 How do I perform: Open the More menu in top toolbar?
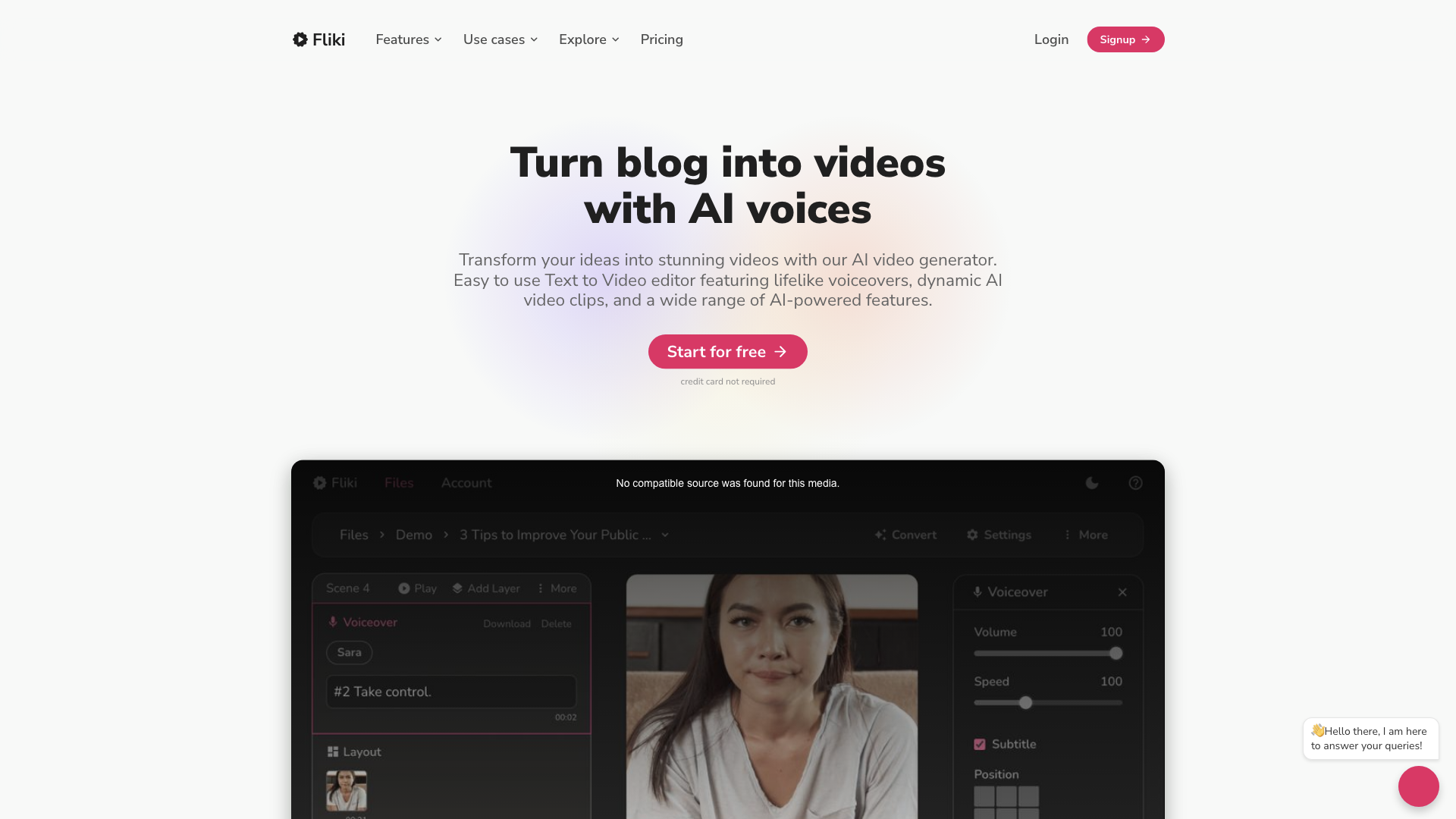(1086, 534)
